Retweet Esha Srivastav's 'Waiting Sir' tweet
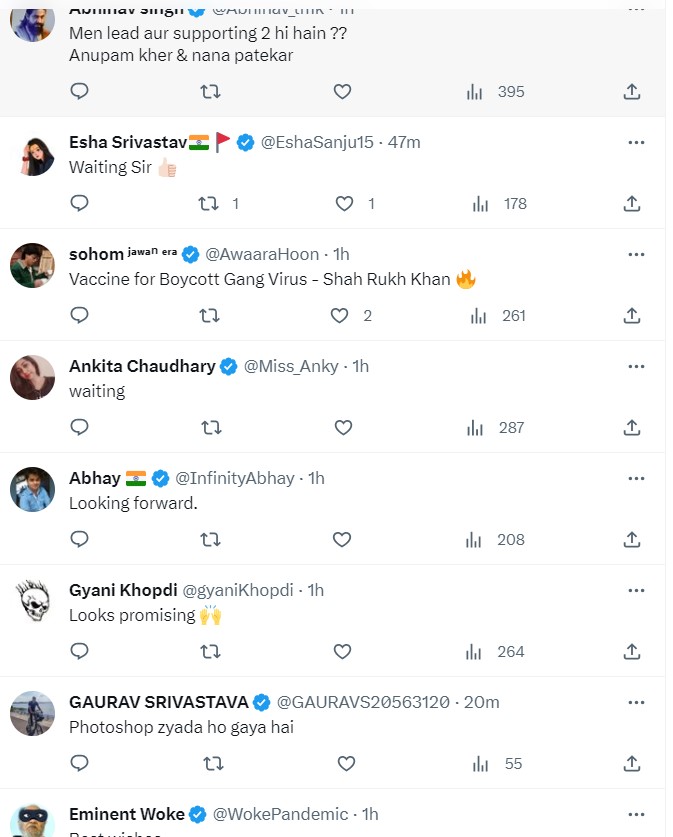This screenshot has width=673, height=837. [209, 203]
